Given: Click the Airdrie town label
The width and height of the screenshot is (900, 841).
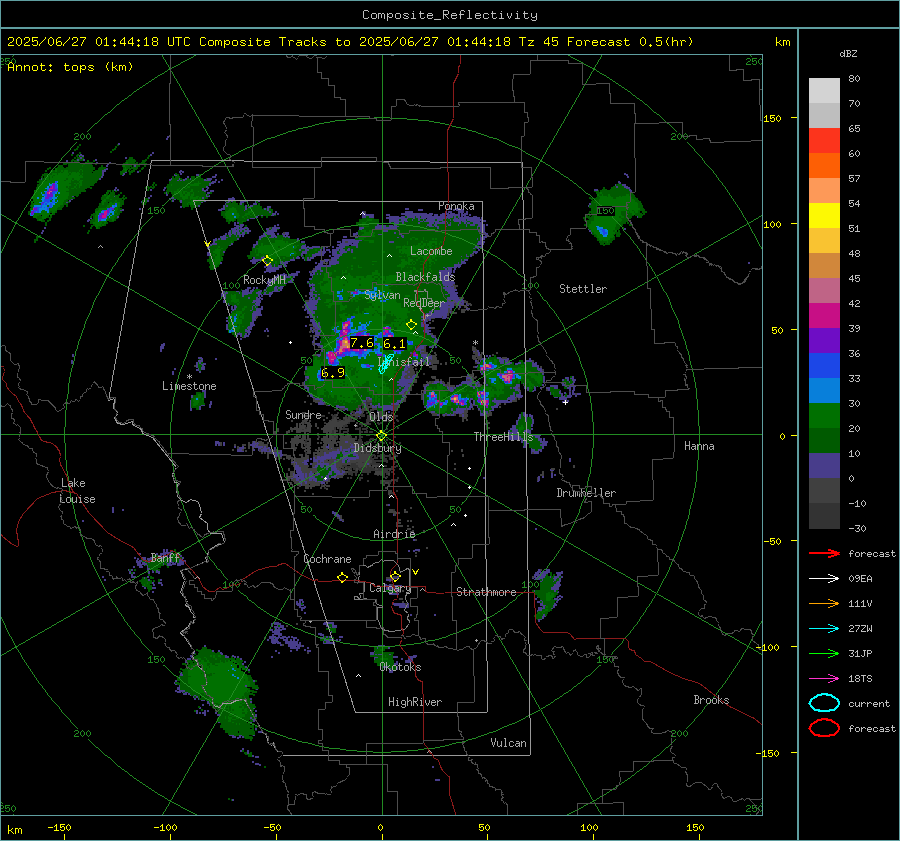Looking at the screenshot, I should pyautogui.click(x=394, y=534).
